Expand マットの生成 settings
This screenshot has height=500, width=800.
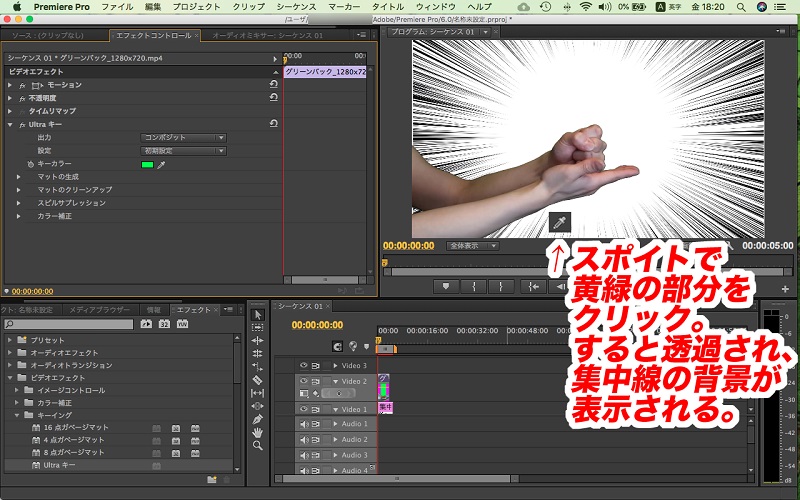tap(18, 177)
